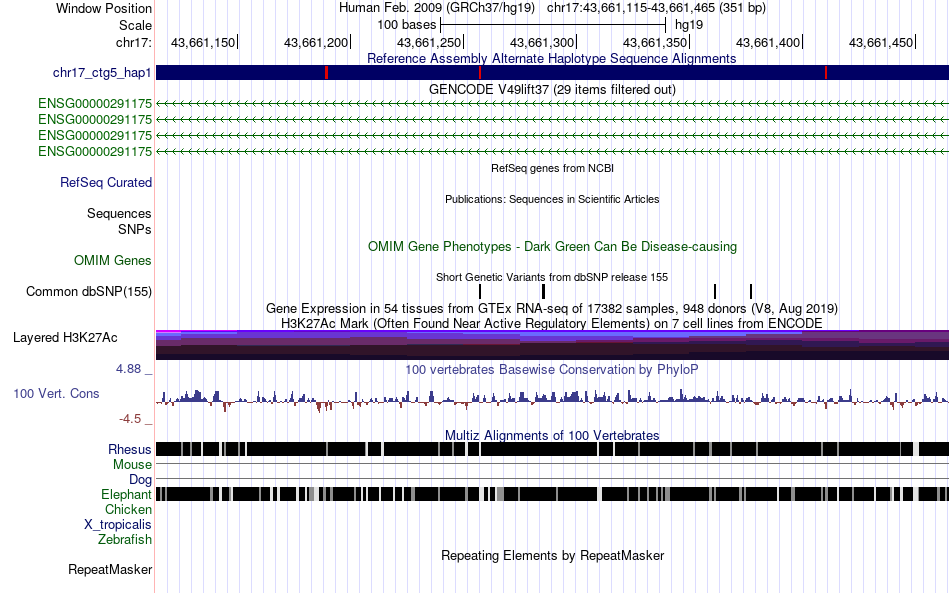This screenshot has width=950, height=593.
Task: Click the PhyloP conservation histogram
Action: 552,400
